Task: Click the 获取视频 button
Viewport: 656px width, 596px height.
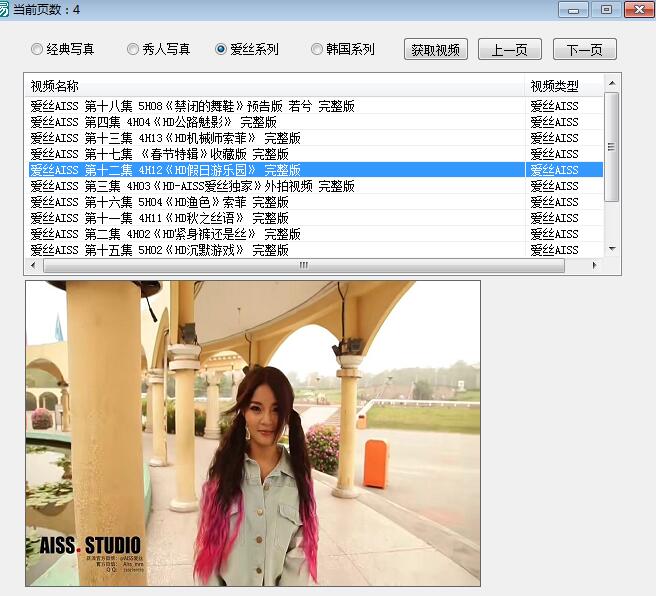Action: (x=436, y=49)
